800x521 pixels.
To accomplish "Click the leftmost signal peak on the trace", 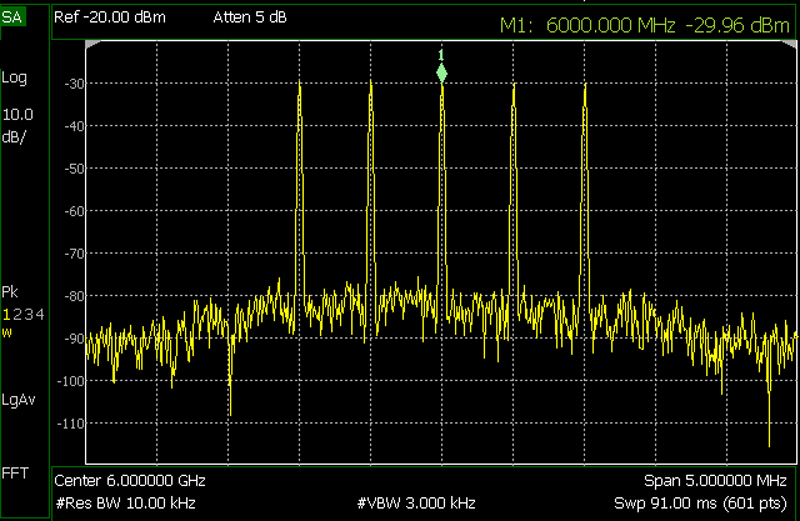I will pyautogui.click(x=299, y=87).
